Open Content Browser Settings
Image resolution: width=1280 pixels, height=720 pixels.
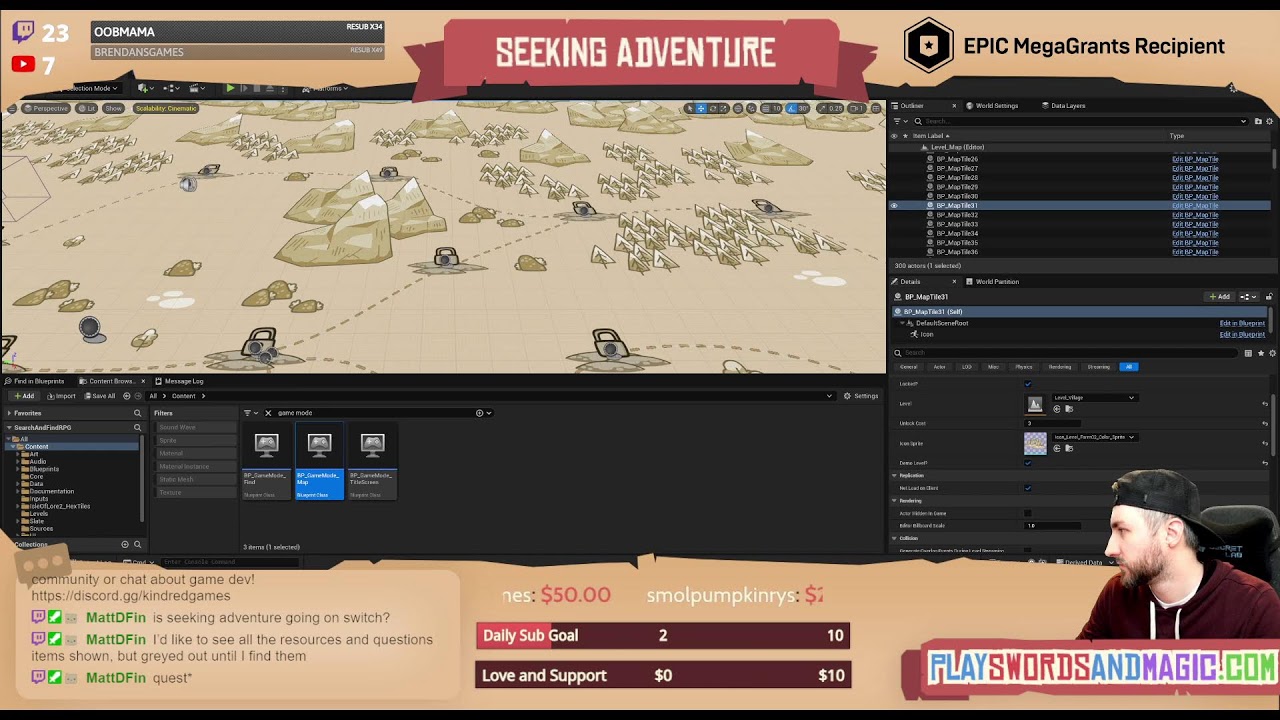pyautogui.click(x=861, y=396)
